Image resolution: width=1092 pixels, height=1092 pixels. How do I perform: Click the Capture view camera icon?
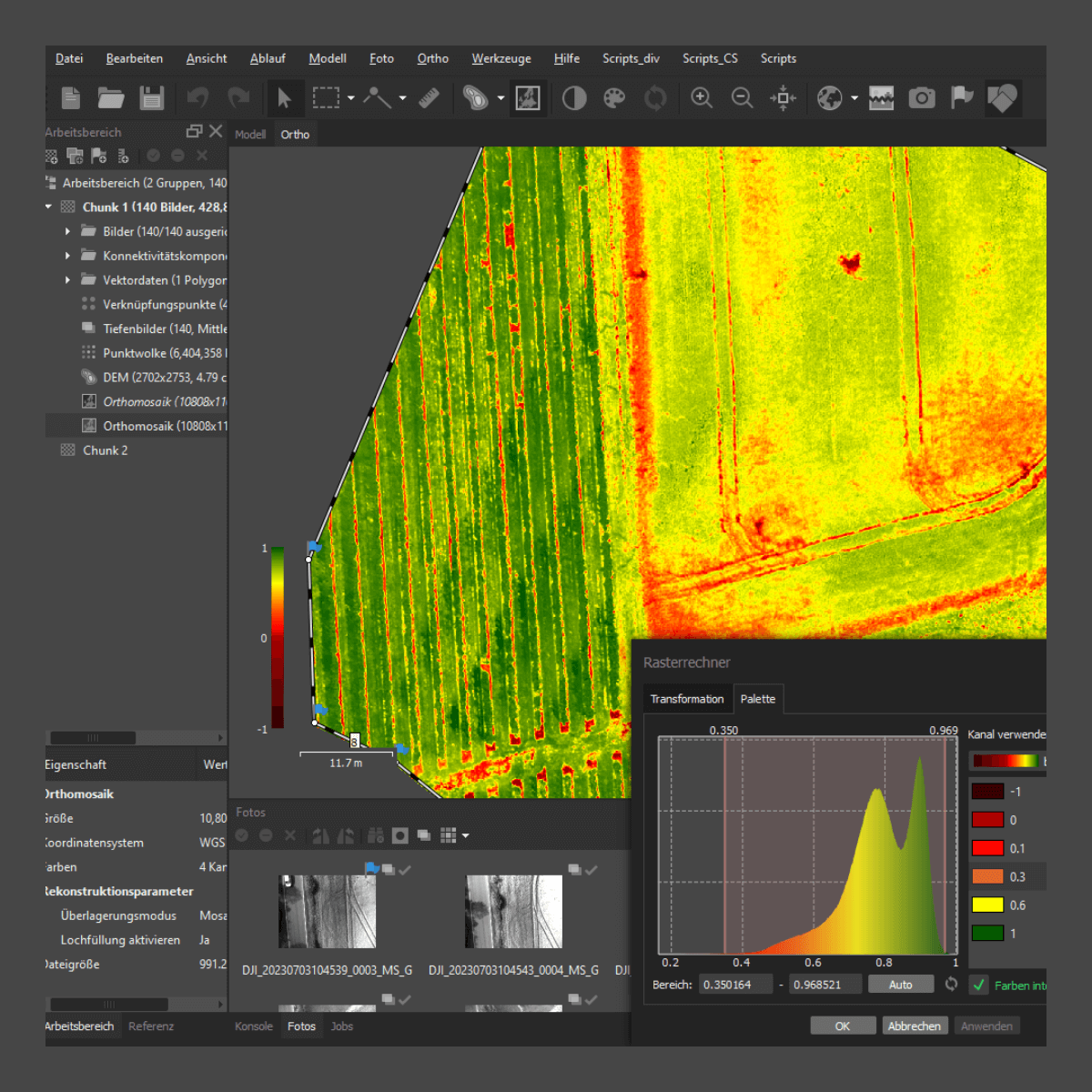pos(922,97)
